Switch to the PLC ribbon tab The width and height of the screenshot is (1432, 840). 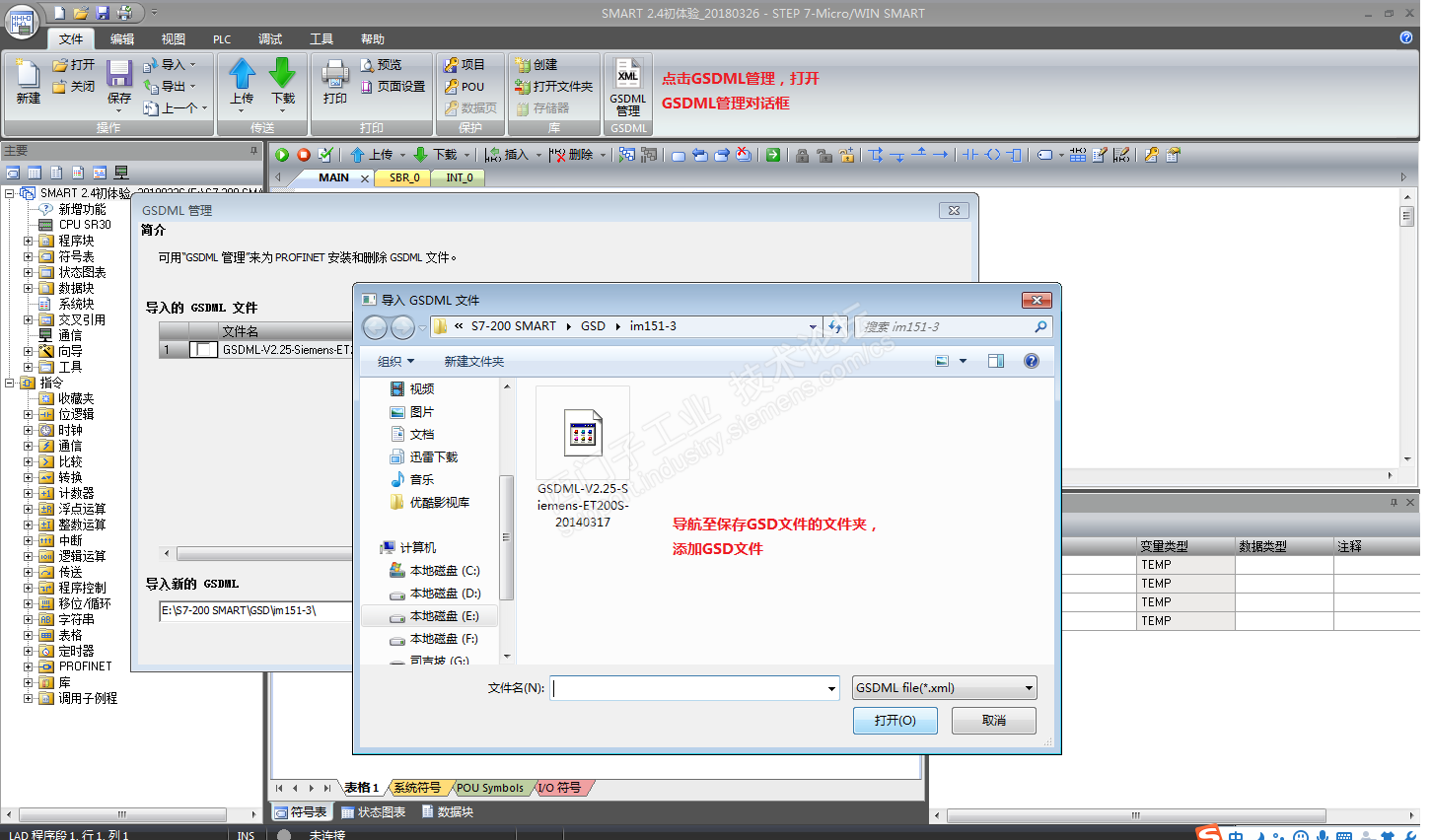222,38
